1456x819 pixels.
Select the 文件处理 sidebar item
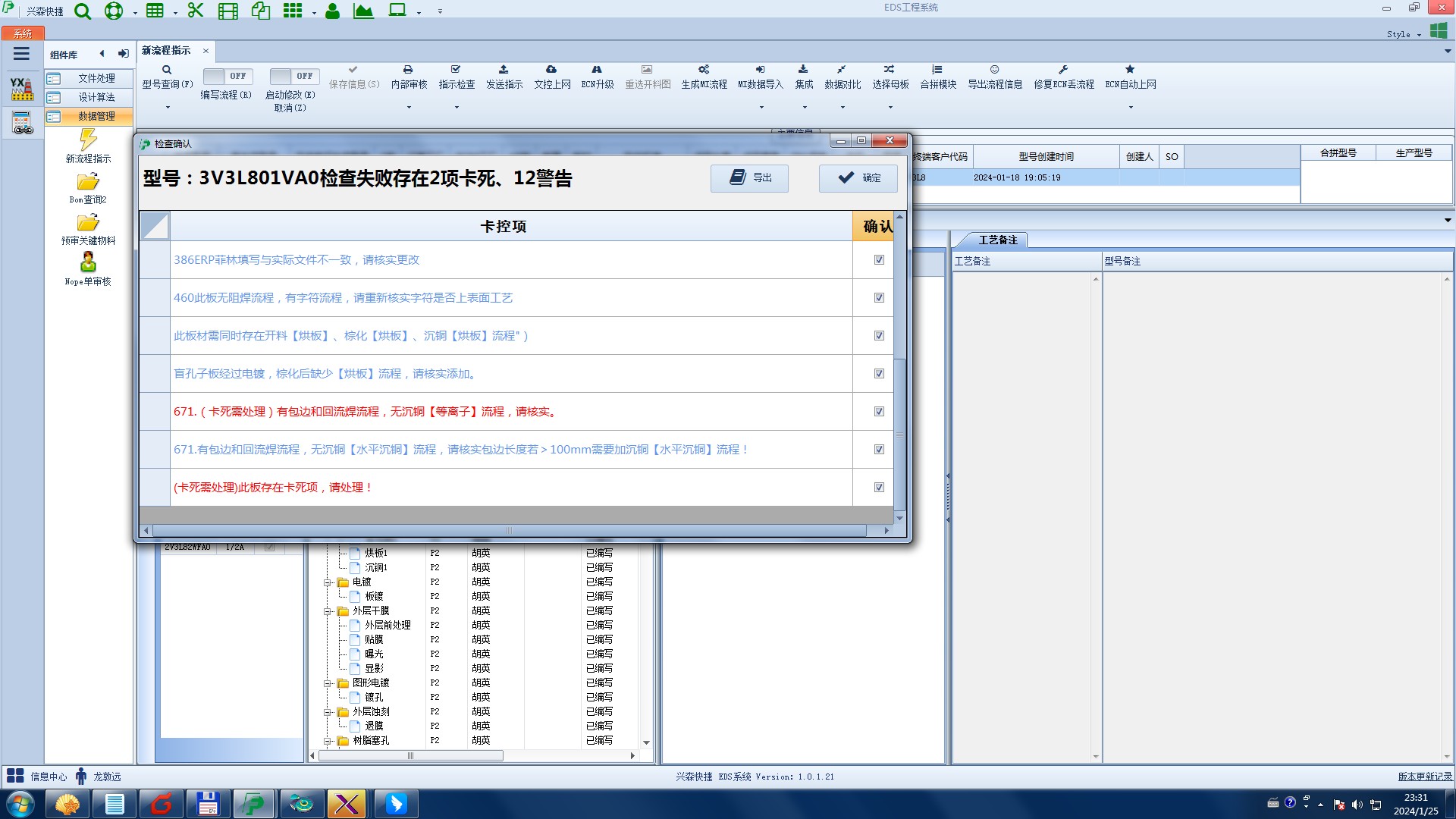tap(89, 78)
